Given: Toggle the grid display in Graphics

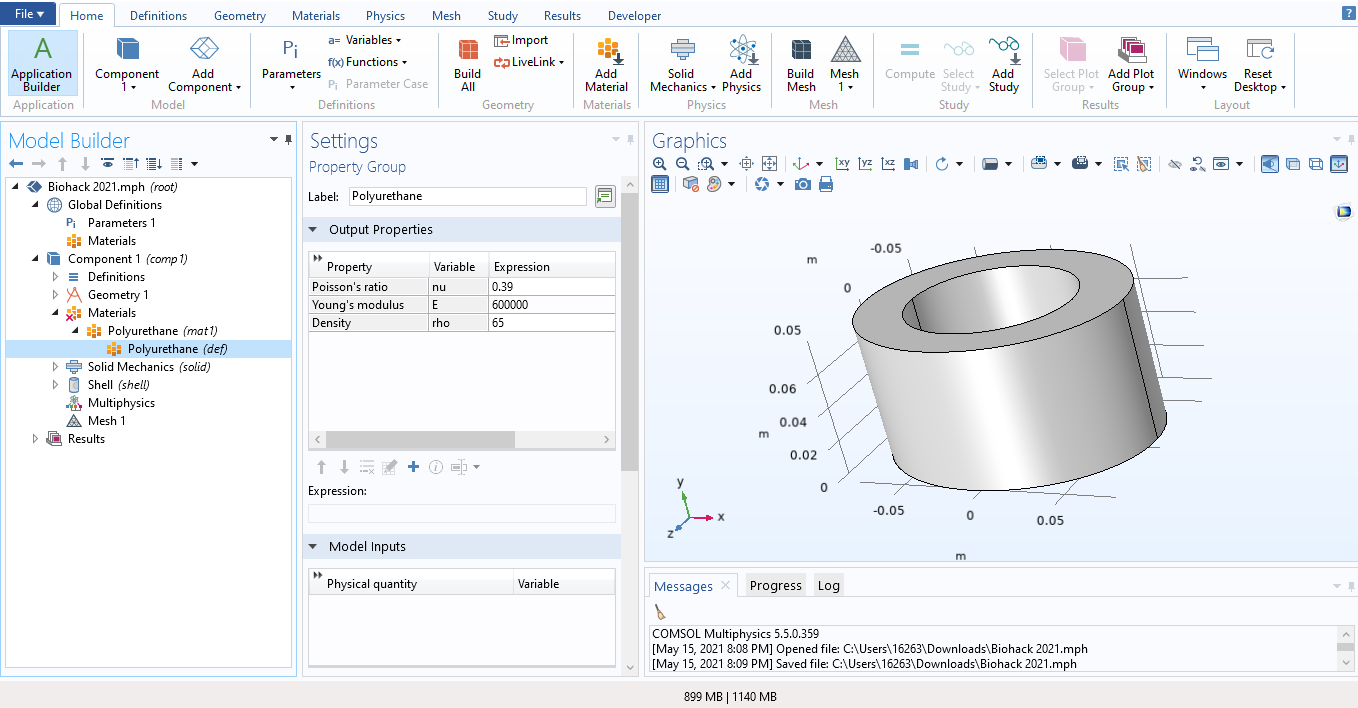Looking at the screenshot, I should point(660,184).
